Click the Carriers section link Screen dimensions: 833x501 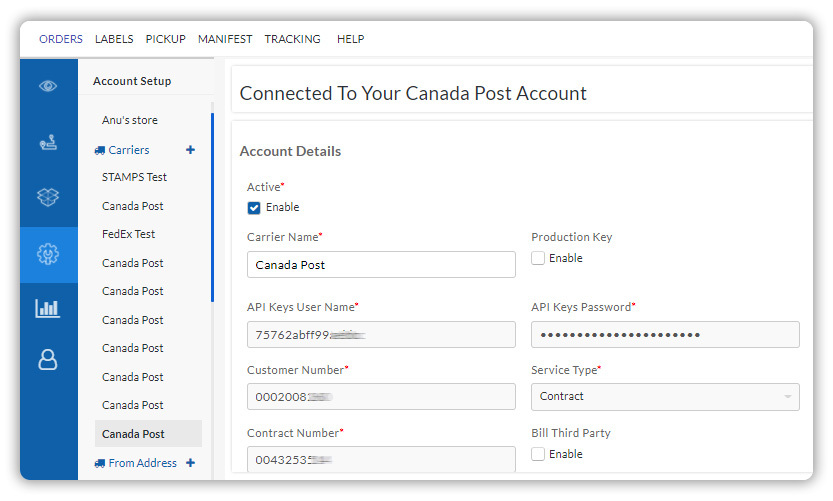[129, 150]
